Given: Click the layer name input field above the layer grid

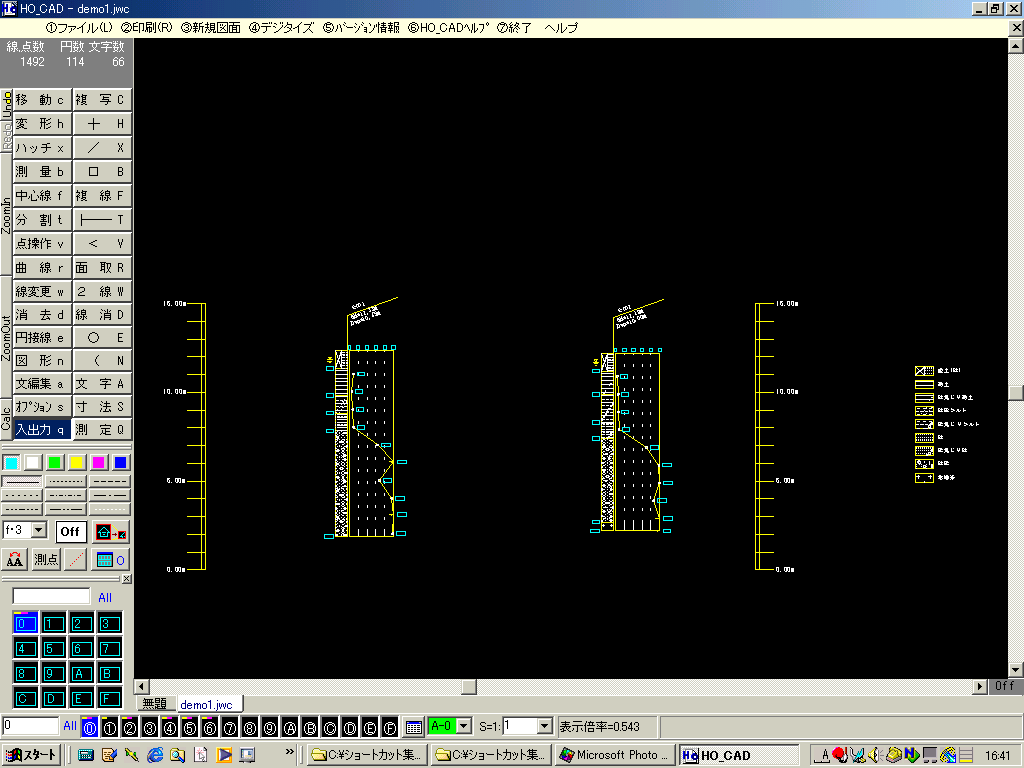Looking at the screenshot, I should [52, 596].
